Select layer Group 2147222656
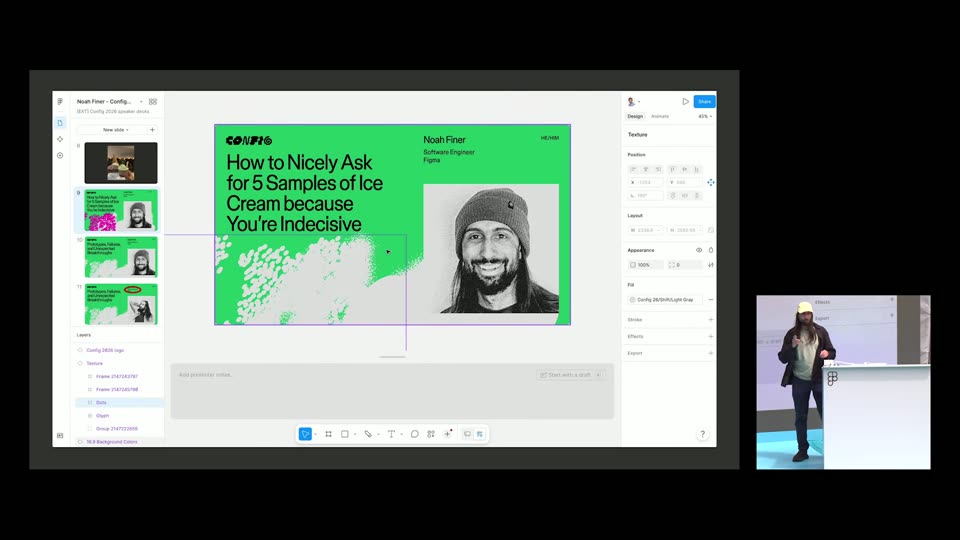960x540 pixels. click(x=116, y=429)
